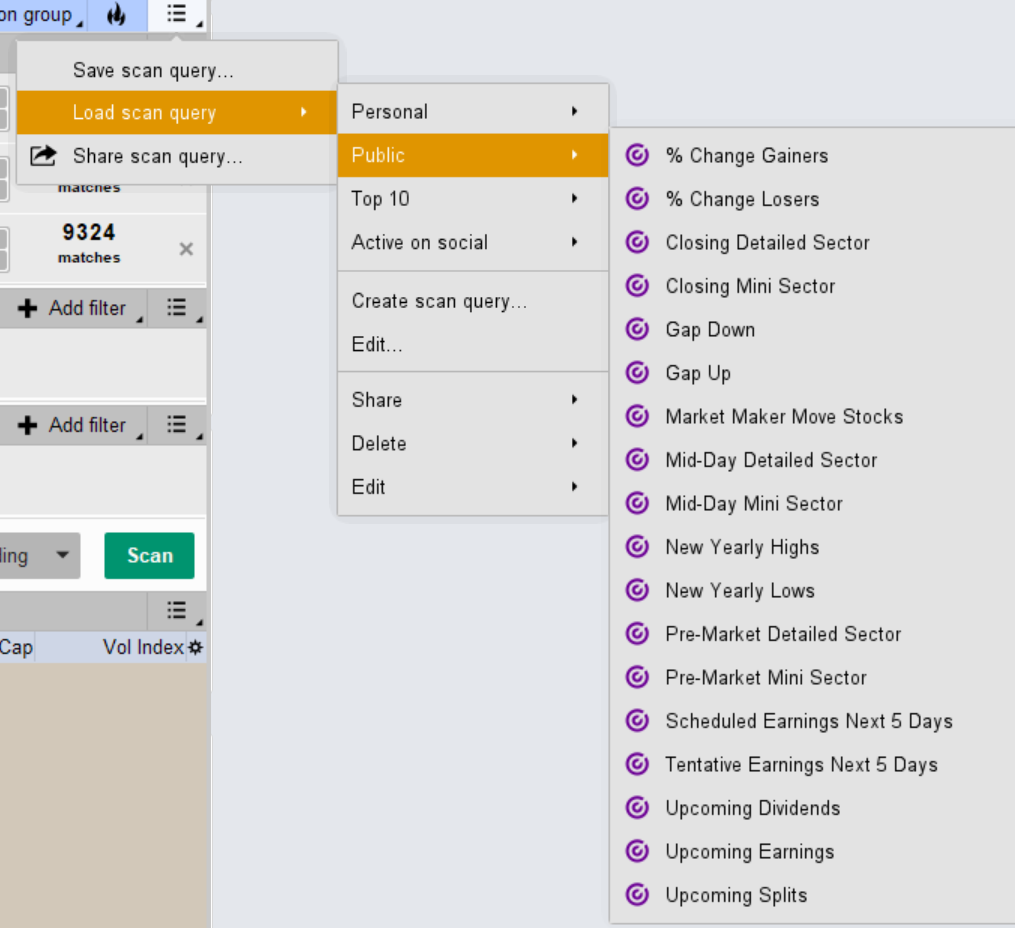
Task: Open the dropdown arrow left of Scan button
Action: coord(63,555)
